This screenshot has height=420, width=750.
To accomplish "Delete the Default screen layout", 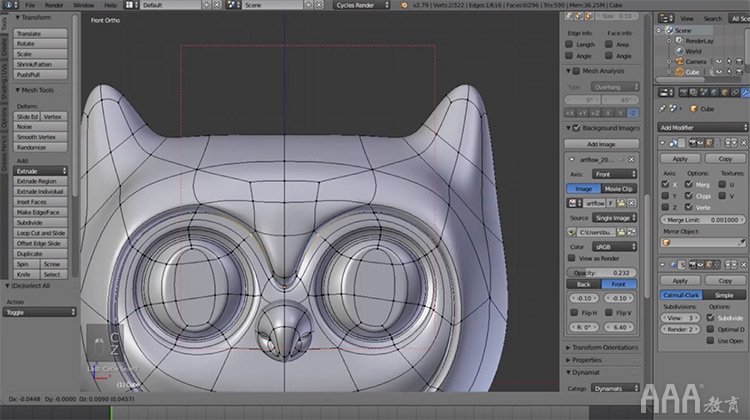I will [x=217, y=5].
